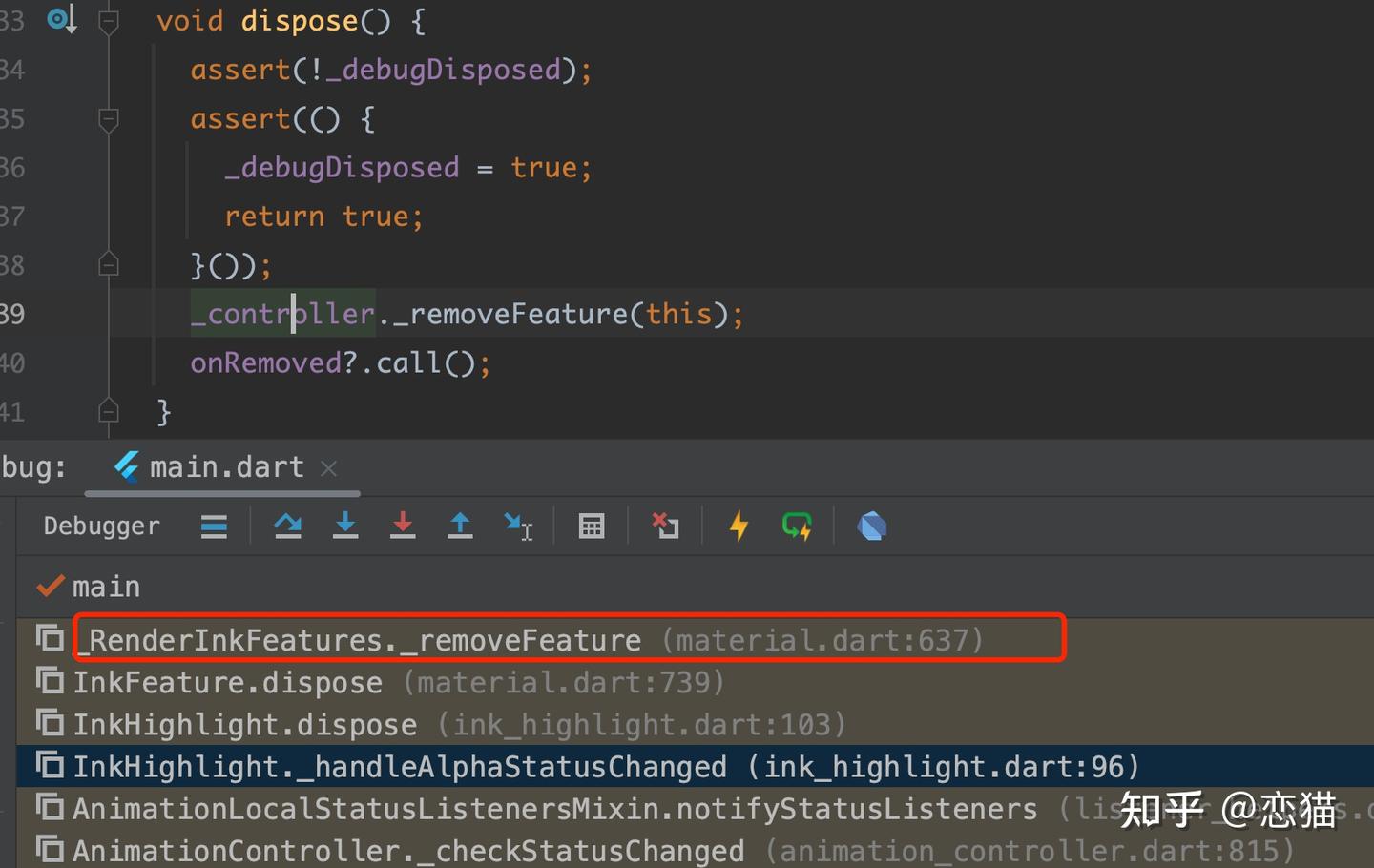Select the InkHighlight.dispose stack frame
Screen dimensions: 1374x868
(x=695, y=724)
